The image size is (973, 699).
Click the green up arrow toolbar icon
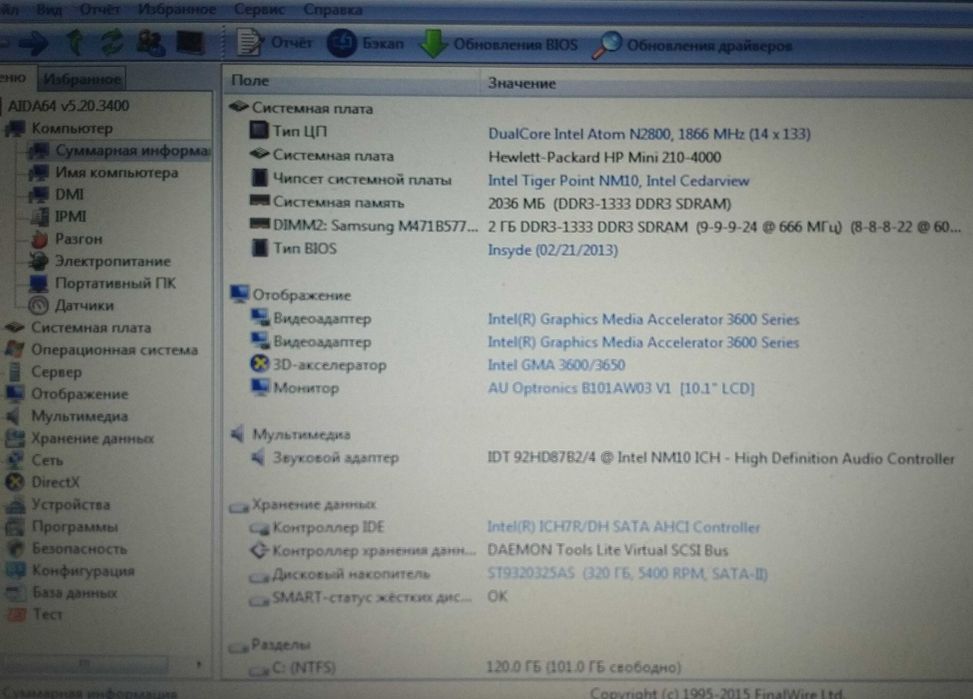[x=75, y=42]
